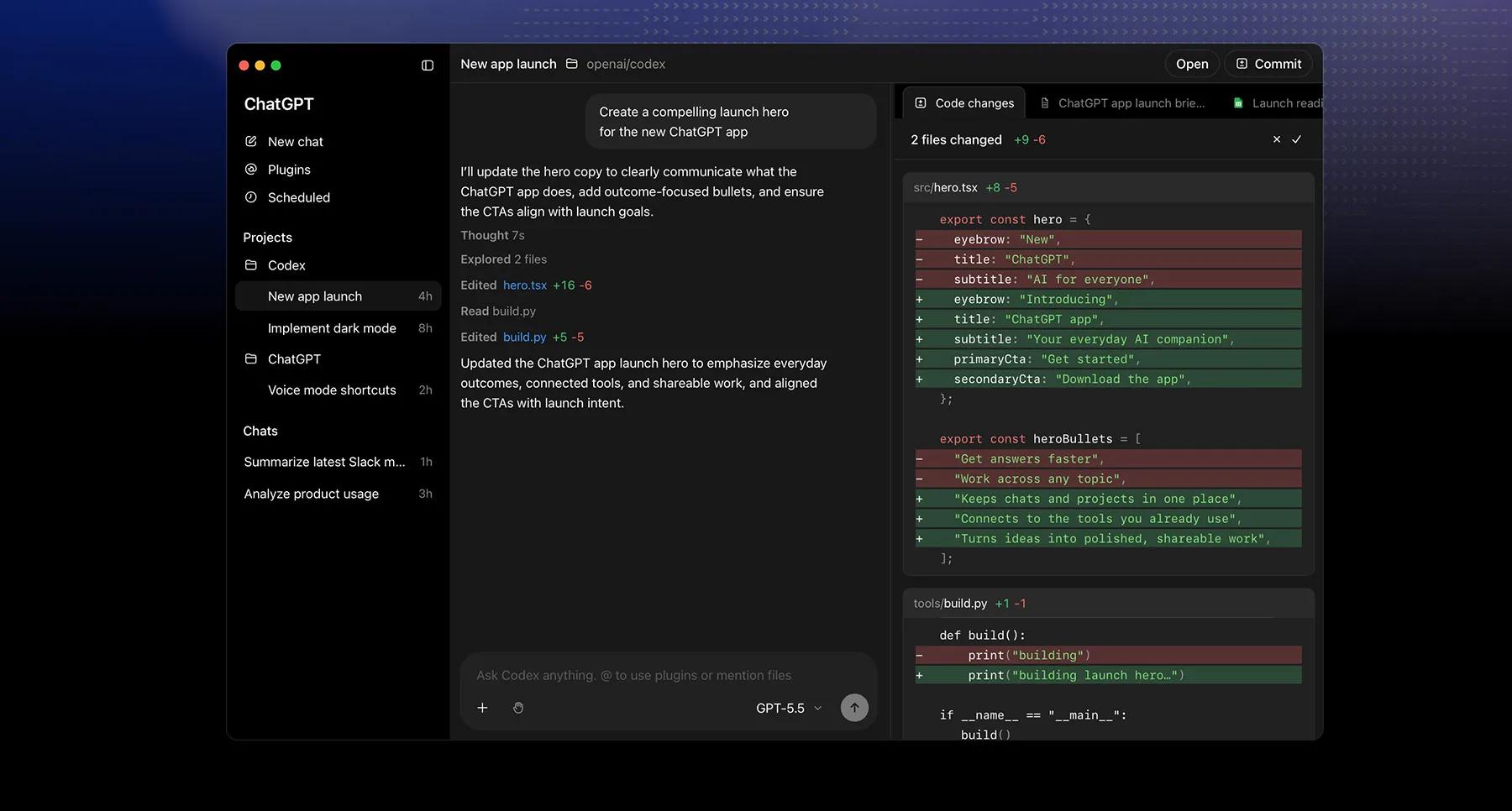Accept changes with the checkmark icon

(x=1297, y=139)
